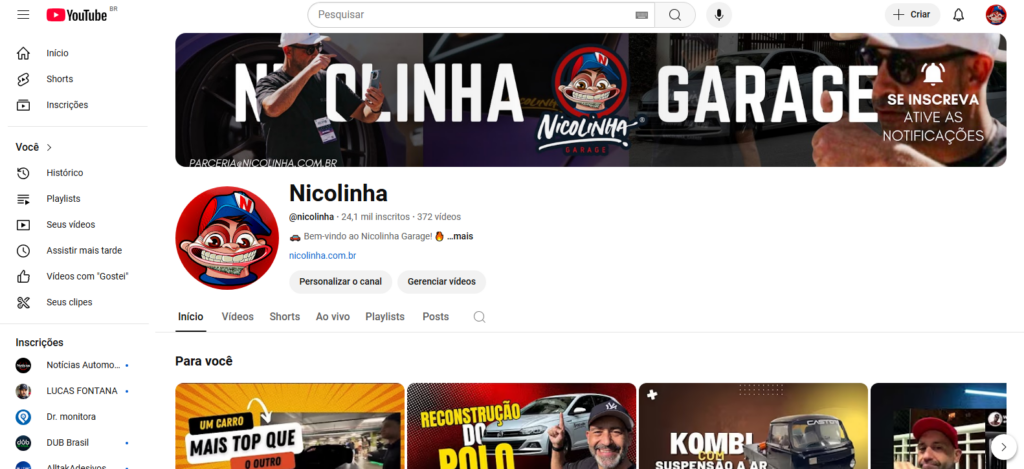The height and width of the screenshot is (469, 1024).
Task: Click Notícias Automo... channel avatar
Action: [x=24, y=365]
